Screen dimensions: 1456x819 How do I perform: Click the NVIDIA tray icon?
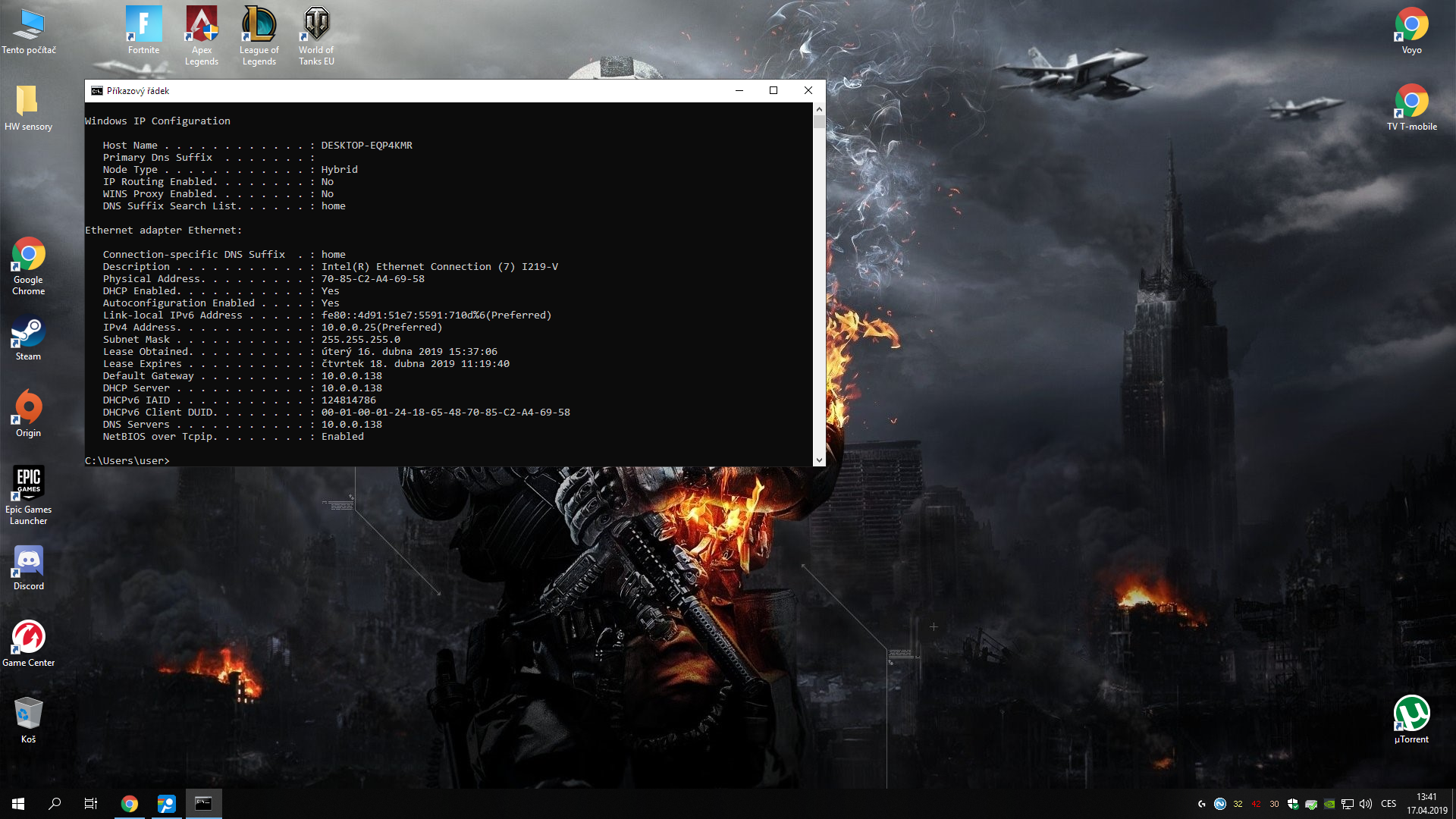pyautogui.click(x=1329, y=804)
